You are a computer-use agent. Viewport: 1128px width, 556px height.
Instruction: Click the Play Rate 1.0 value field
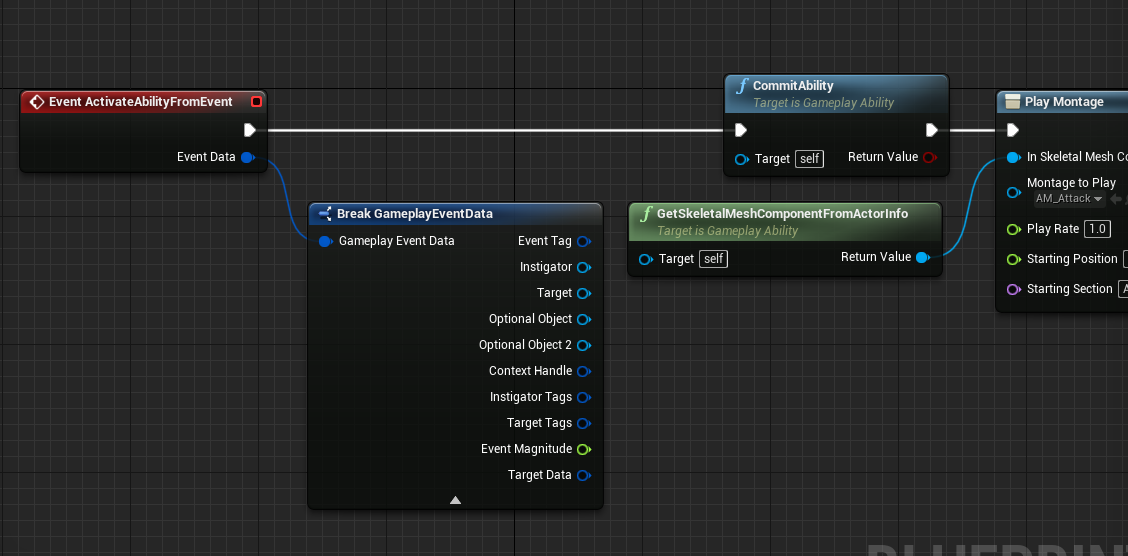[1097, 229]
